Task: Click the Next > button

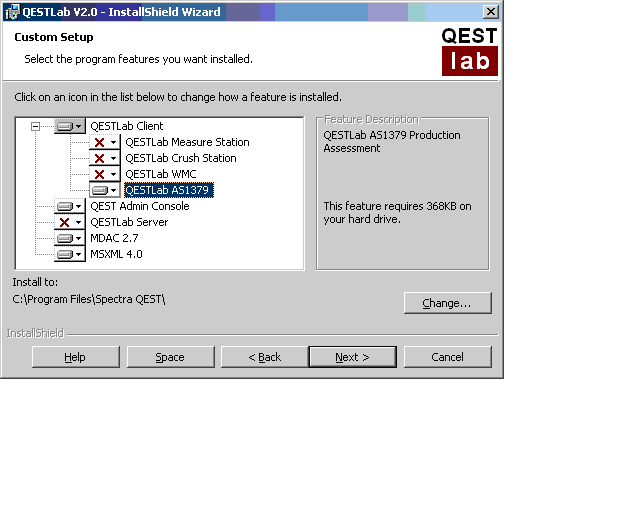Action: (x=352, y=357)
